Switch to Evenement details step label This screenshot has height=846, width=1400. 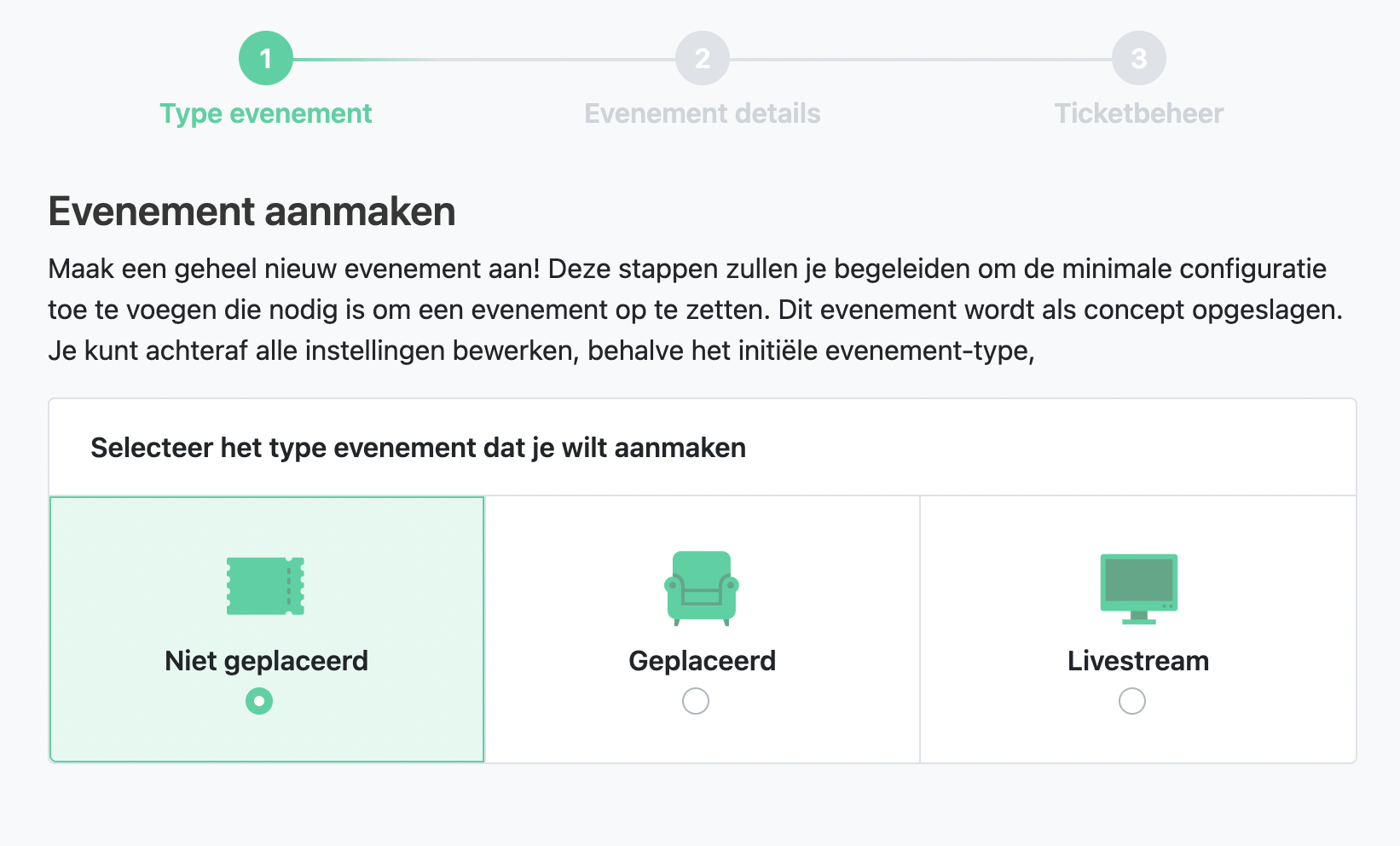click(x=703, y=113)
